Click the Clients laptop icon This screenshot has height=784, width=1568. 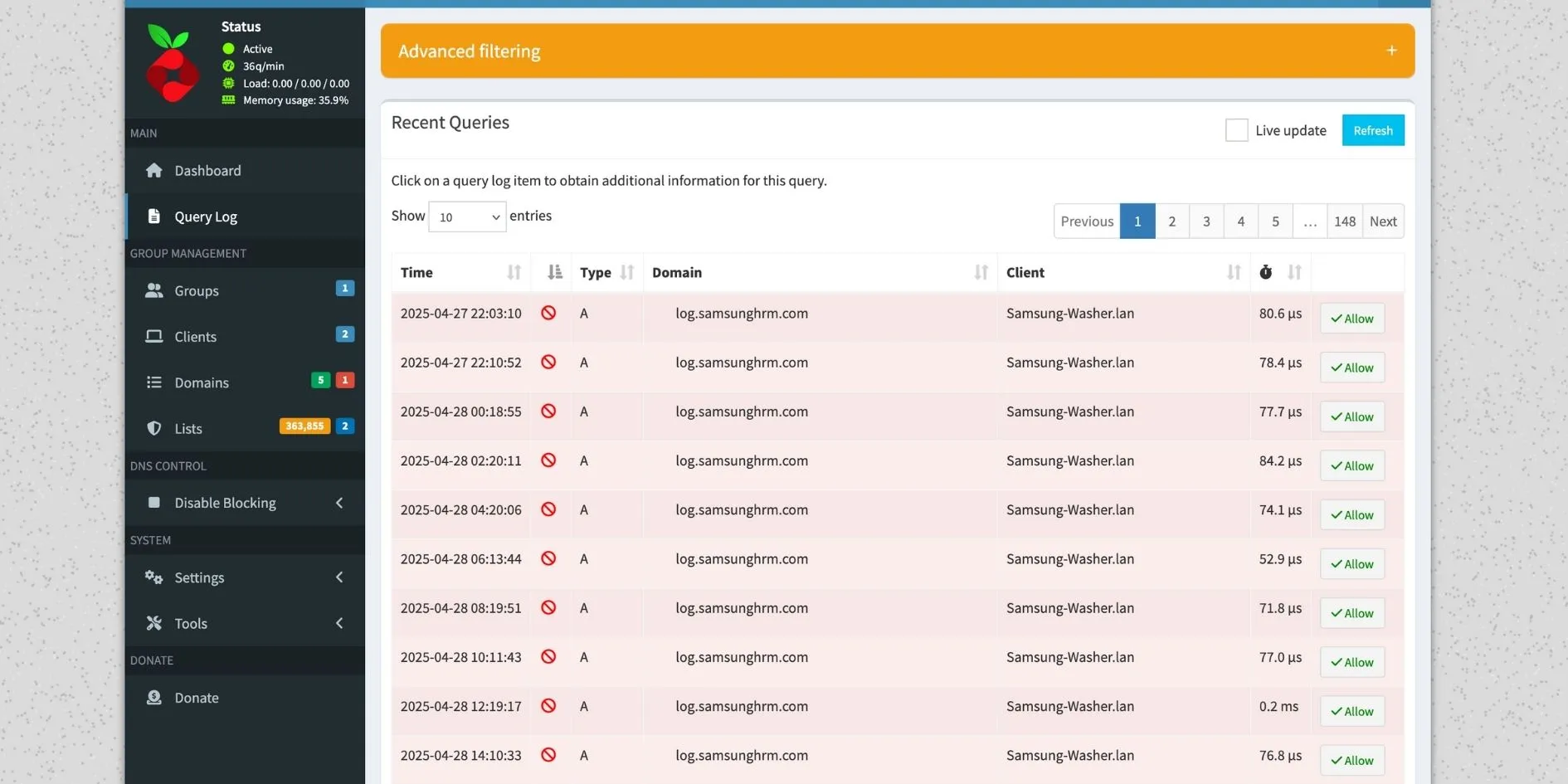[x=153, y=336]
